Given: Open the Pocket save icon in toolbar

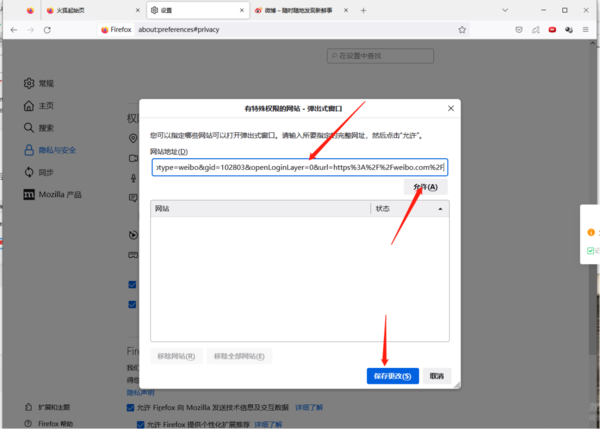Looking at the screenshot, I should pyautogui.click(x=519, y=30).
